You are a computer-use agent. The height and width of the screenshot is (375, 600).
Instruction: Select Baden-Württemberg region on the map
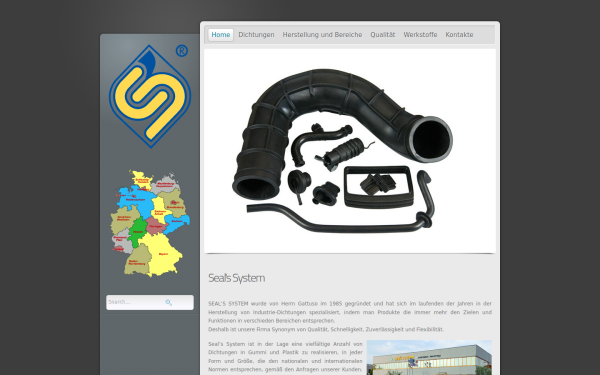(x=137, y=261)
